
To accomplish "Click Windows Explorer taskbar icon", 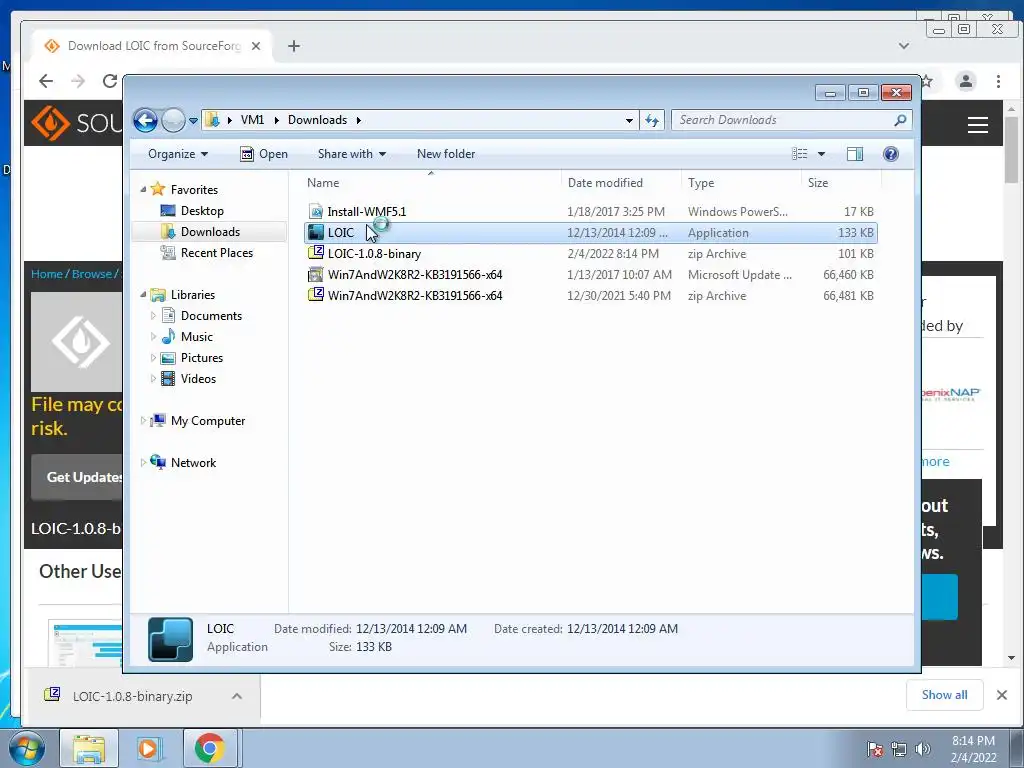I will pyautogui.click(x=89, y=748).
